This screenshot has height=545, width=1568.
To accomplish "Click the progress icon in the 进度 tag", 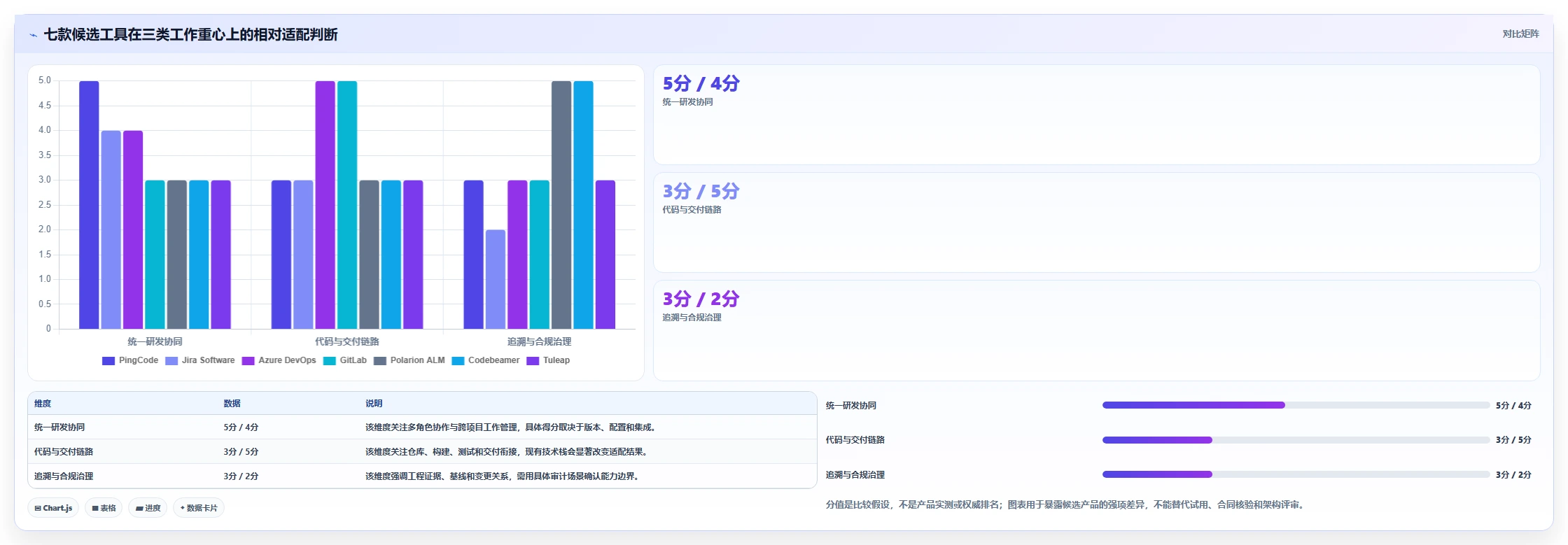I will pos(139,509).
